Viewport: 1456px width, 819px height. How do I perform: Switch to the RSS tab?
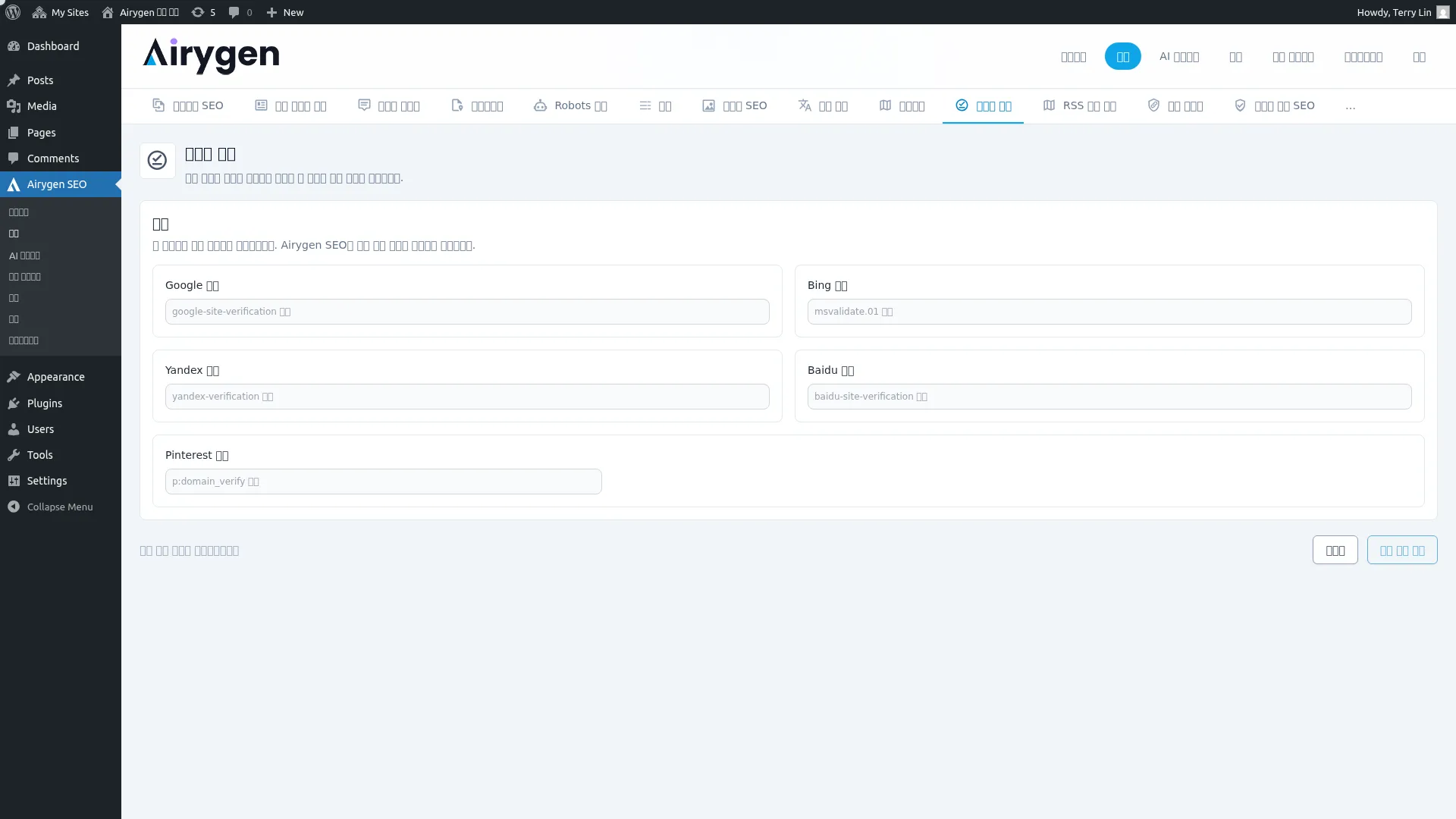[x=1079, y=106]
